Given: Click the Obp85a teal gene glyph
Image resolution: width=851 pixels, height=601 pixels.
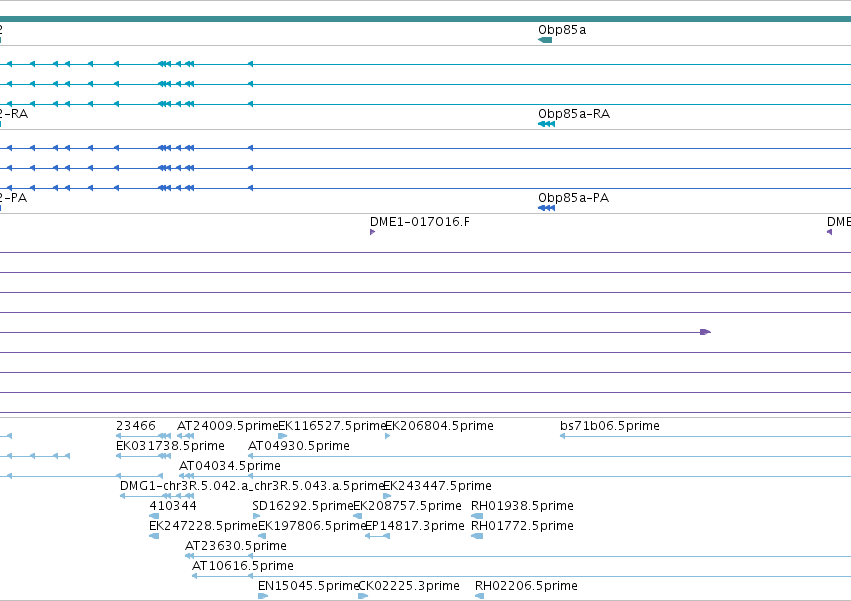Looking at the screenshot, I should pos(545,40).
